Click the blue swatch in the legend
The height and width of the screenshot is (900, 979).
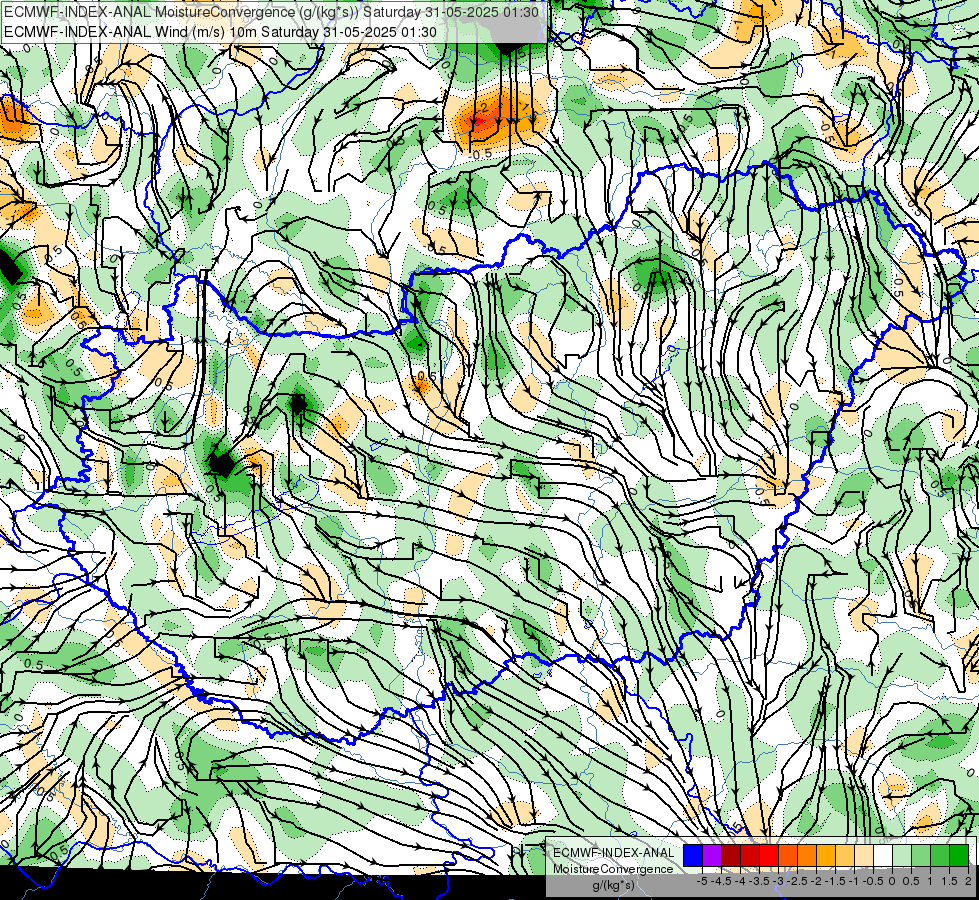pyautogui.click(x=693, y=856)
